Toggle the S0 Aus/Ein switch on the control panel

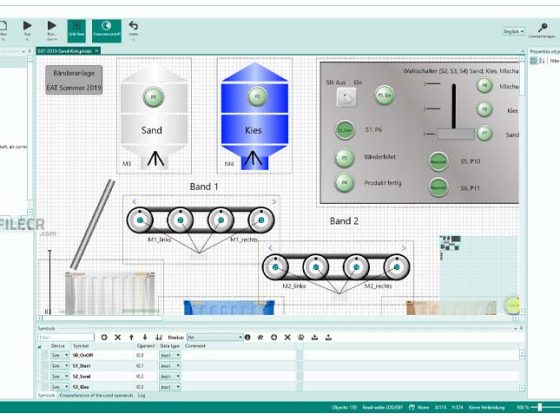tap(346, 97)
